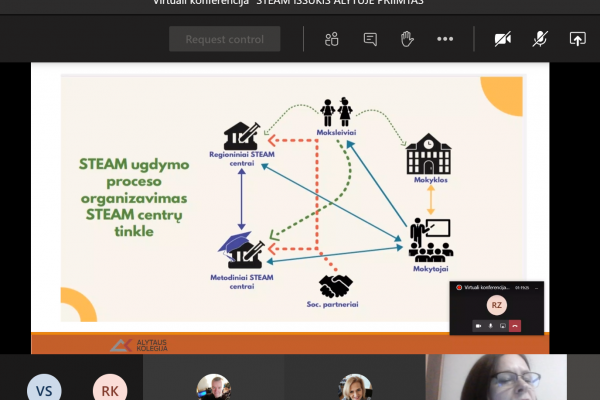Click the 'Mokyklos' label text
Viewport: 600px width, 400px height.
430,180
